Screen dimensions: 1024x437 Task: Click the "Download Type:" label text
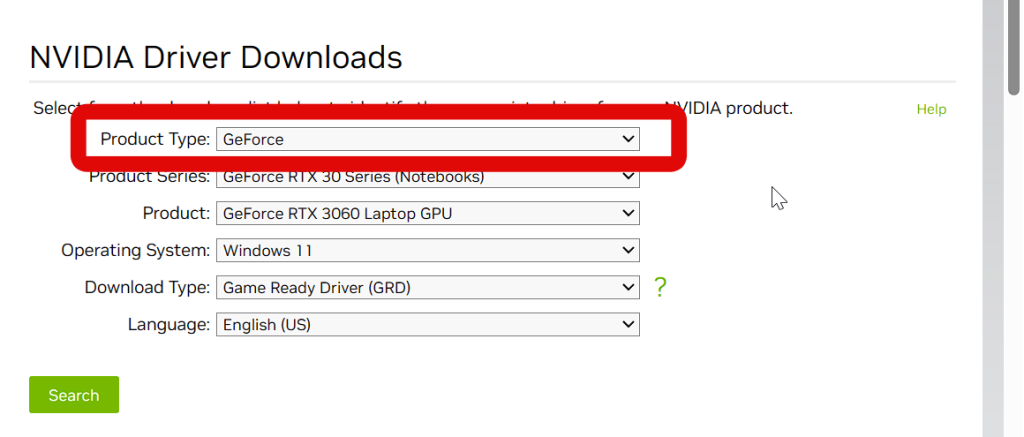(148, 288)
